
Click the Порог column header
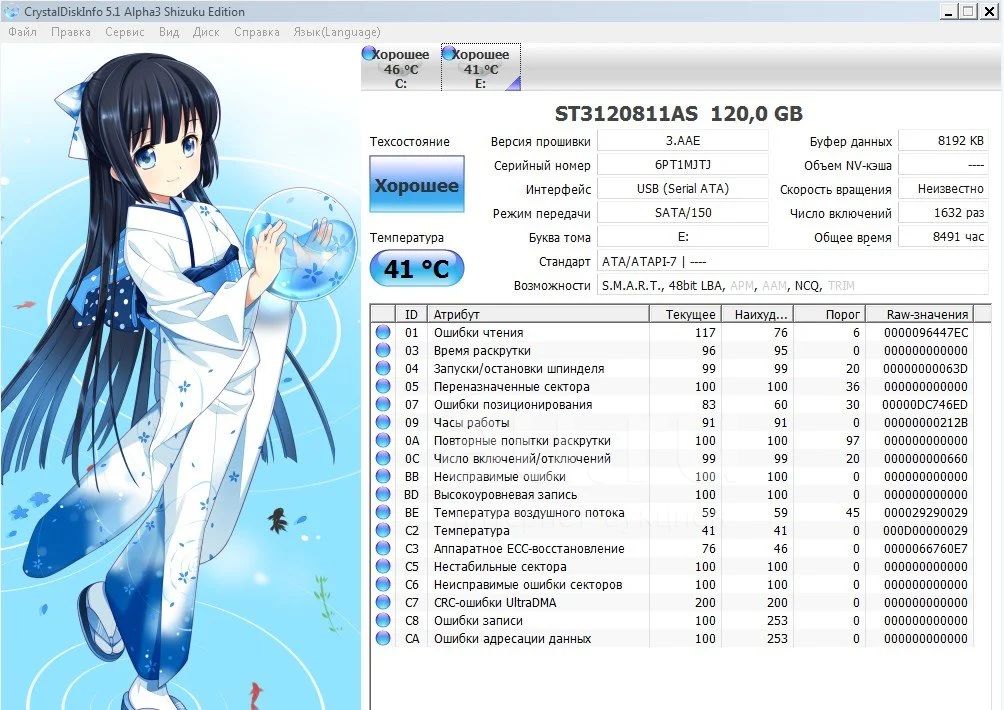click(x=830, y=314)
